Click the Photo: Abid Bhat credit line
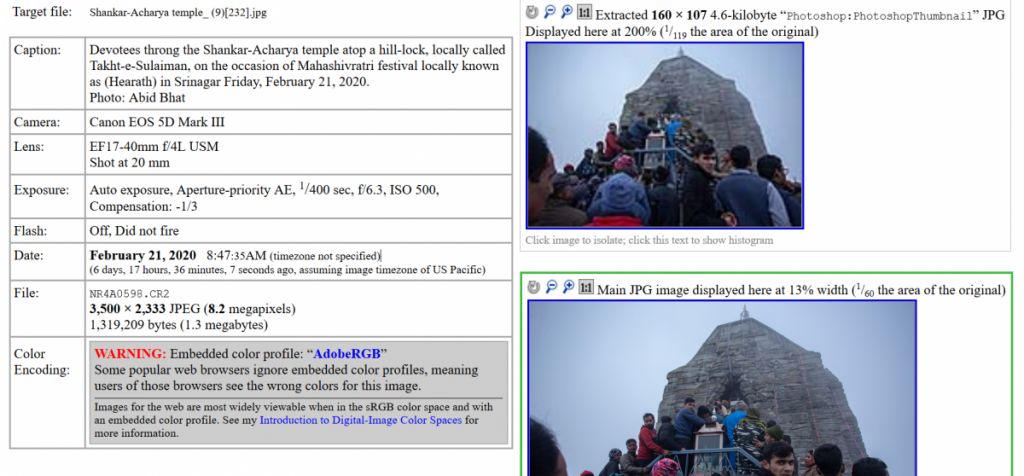This screenshot has width=1024, height=476. coord(136,97)
